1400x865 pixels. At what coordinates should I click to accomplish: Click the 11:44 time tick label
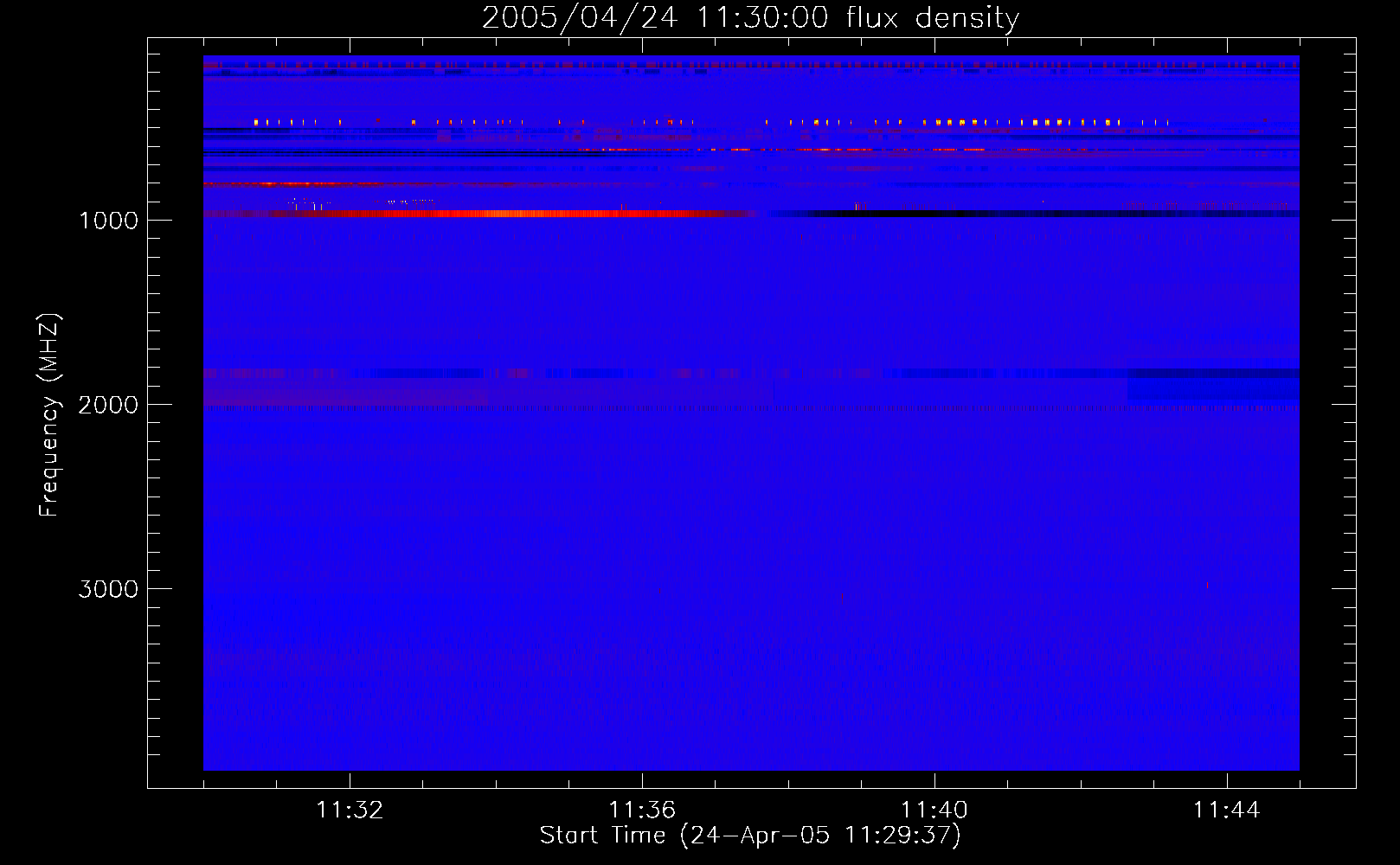[1227, 811]
